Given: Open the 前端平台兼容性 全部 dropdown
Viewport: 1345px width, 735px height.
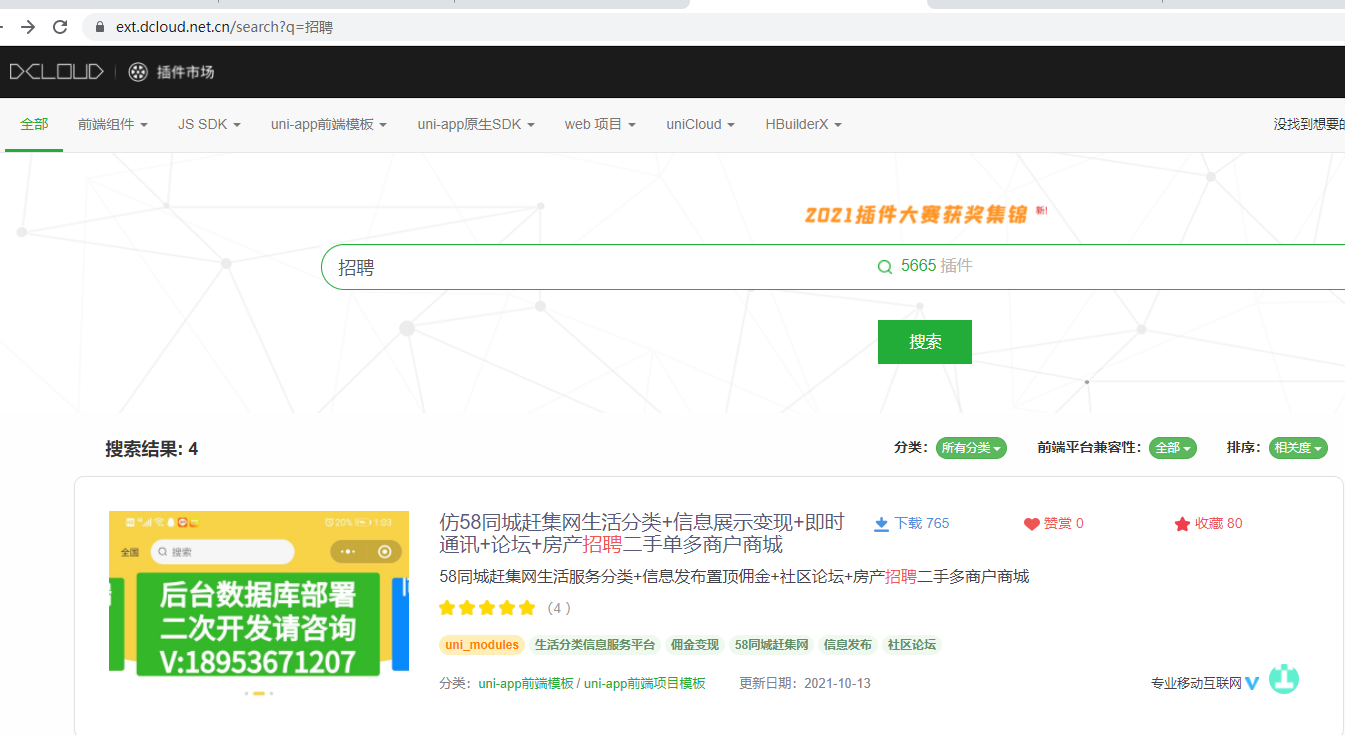Looking at the screenshot, I should click(1173, 448).
